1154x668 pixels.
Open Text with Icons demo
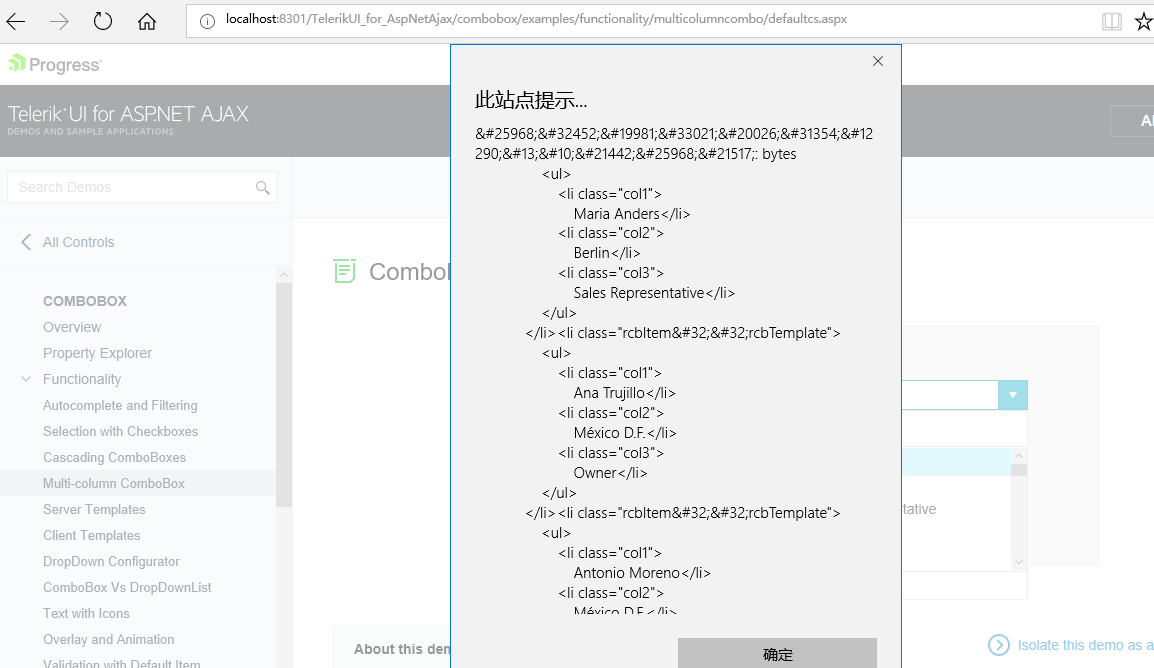point(86,614)
